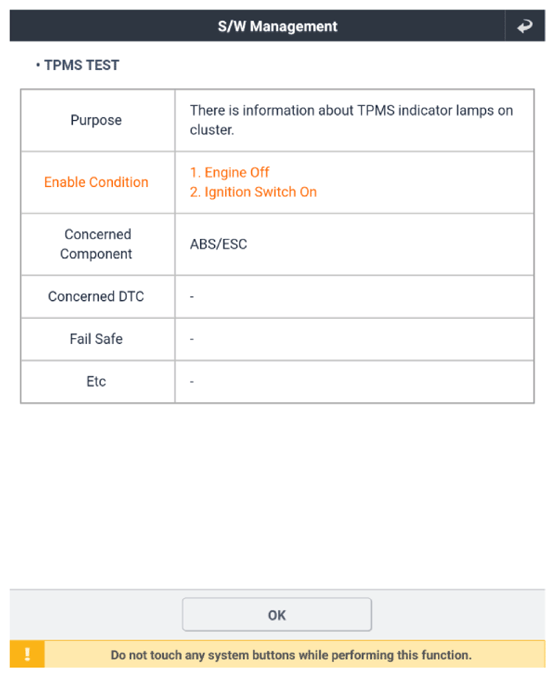555x677 pixels.
Task: Tap the yellow warning exclamation icon
Action: pyautogui.click(x=27, y=655)
